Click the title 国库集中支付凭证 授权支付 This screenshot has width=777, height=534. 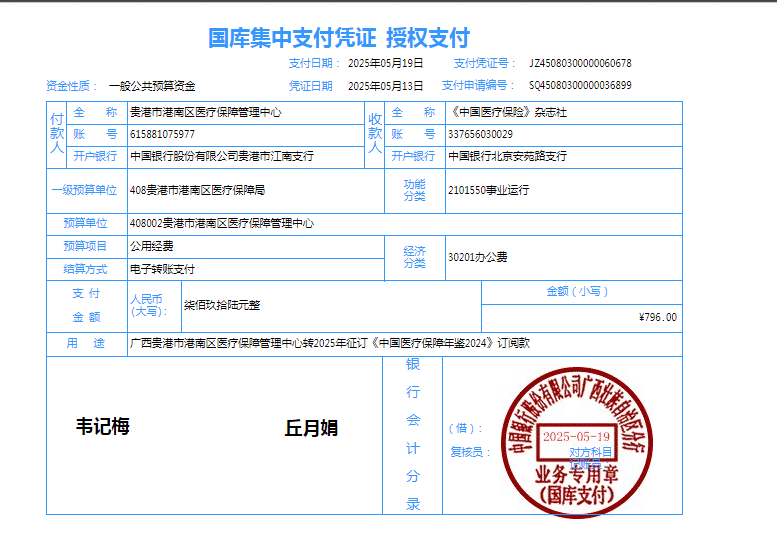(339, 38)
